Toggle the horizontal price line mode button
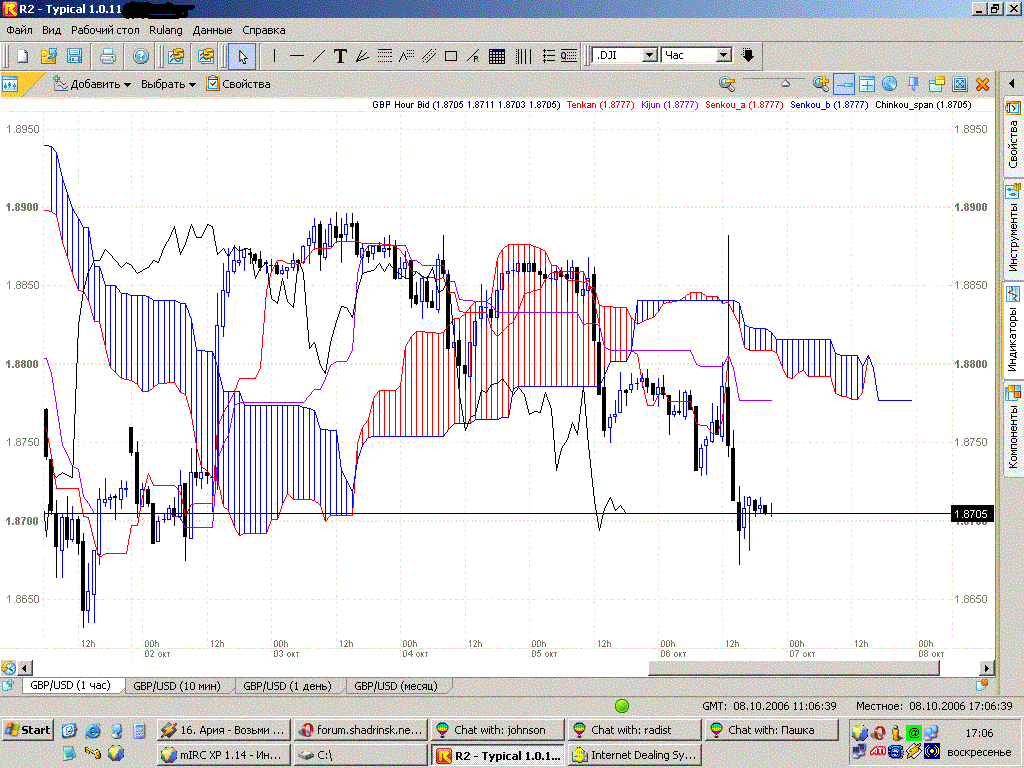Image resolution: width=1024 pixels, height=768 pixels. (x=844, y=84)
